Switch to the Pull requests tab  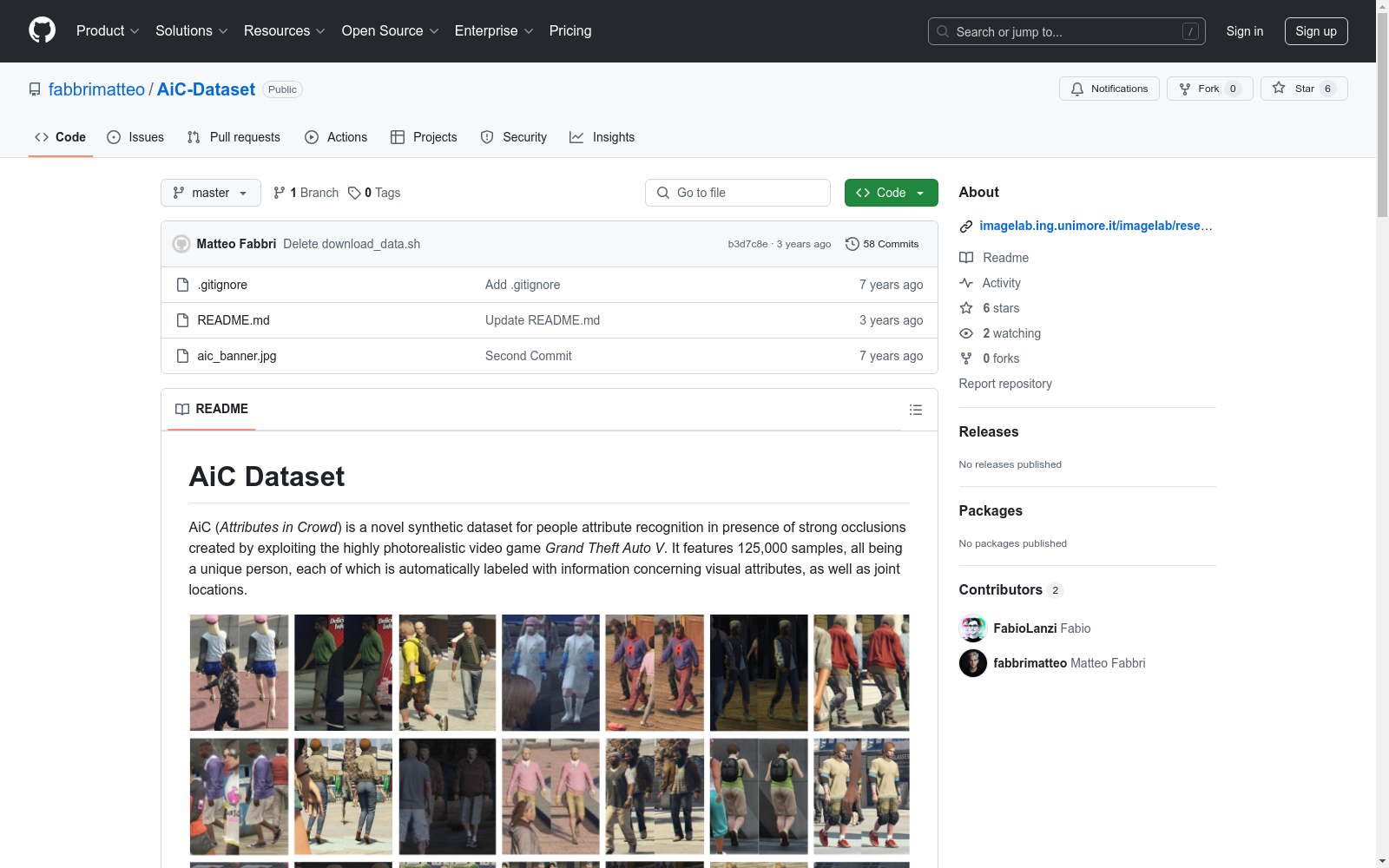[234, 137]
